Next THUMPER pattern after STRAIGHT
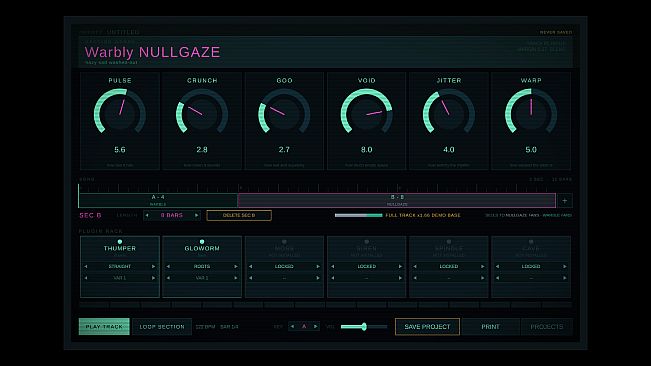 [153, 266]
